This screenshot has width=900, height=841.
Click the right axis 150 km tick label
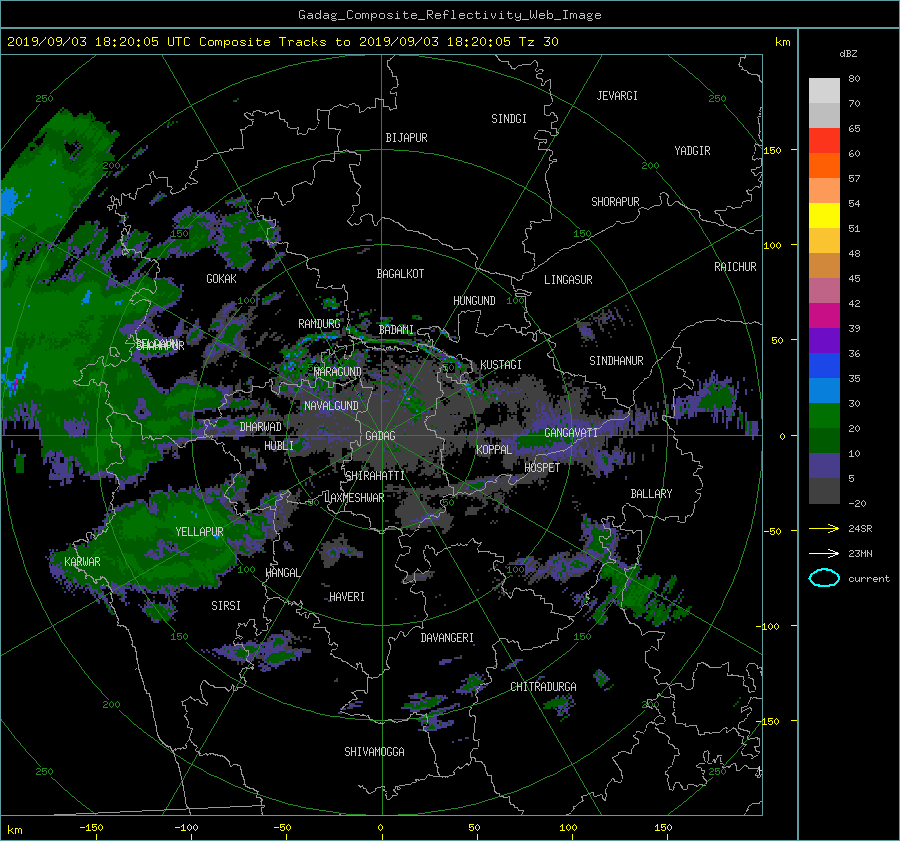click(x=772, y=150)
